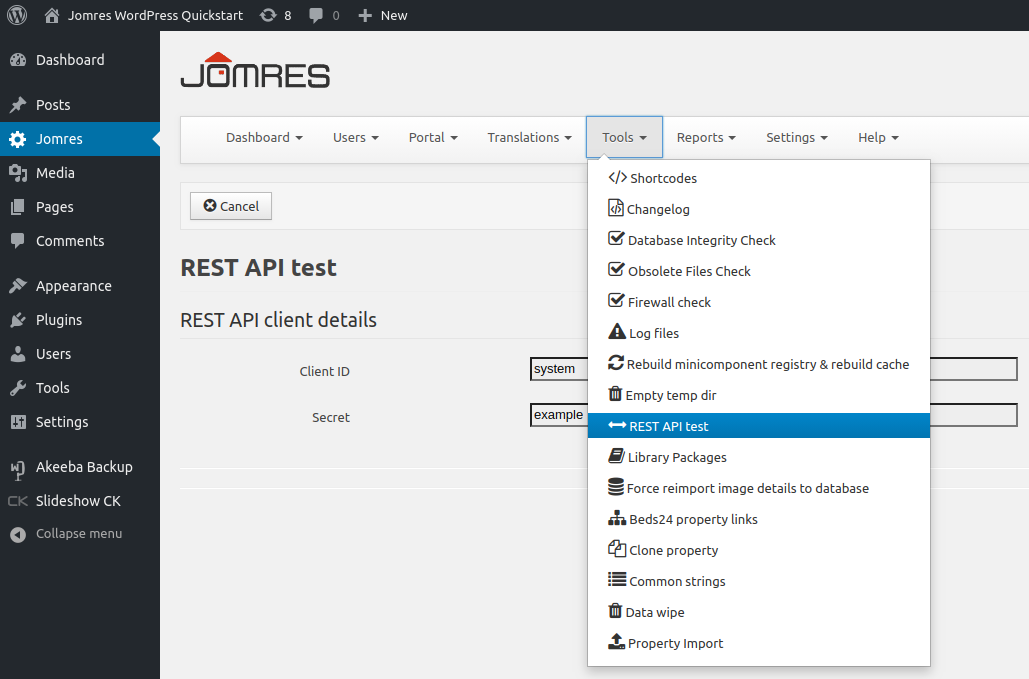Screen dimensions: 1029x679
Task: Select Firewall check menu entry
Action: click(x=759, y=302)
